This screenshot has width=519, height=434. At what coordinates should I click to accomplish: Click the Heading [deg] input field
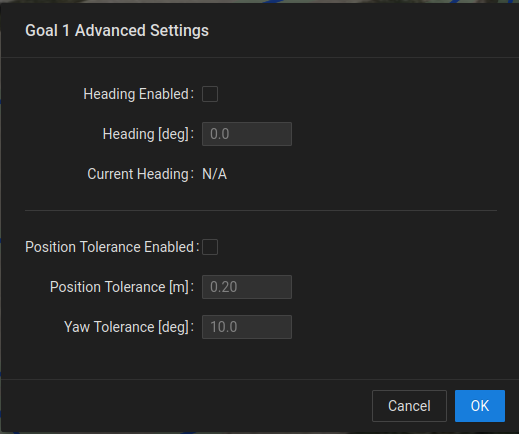[x=247, y=134]
